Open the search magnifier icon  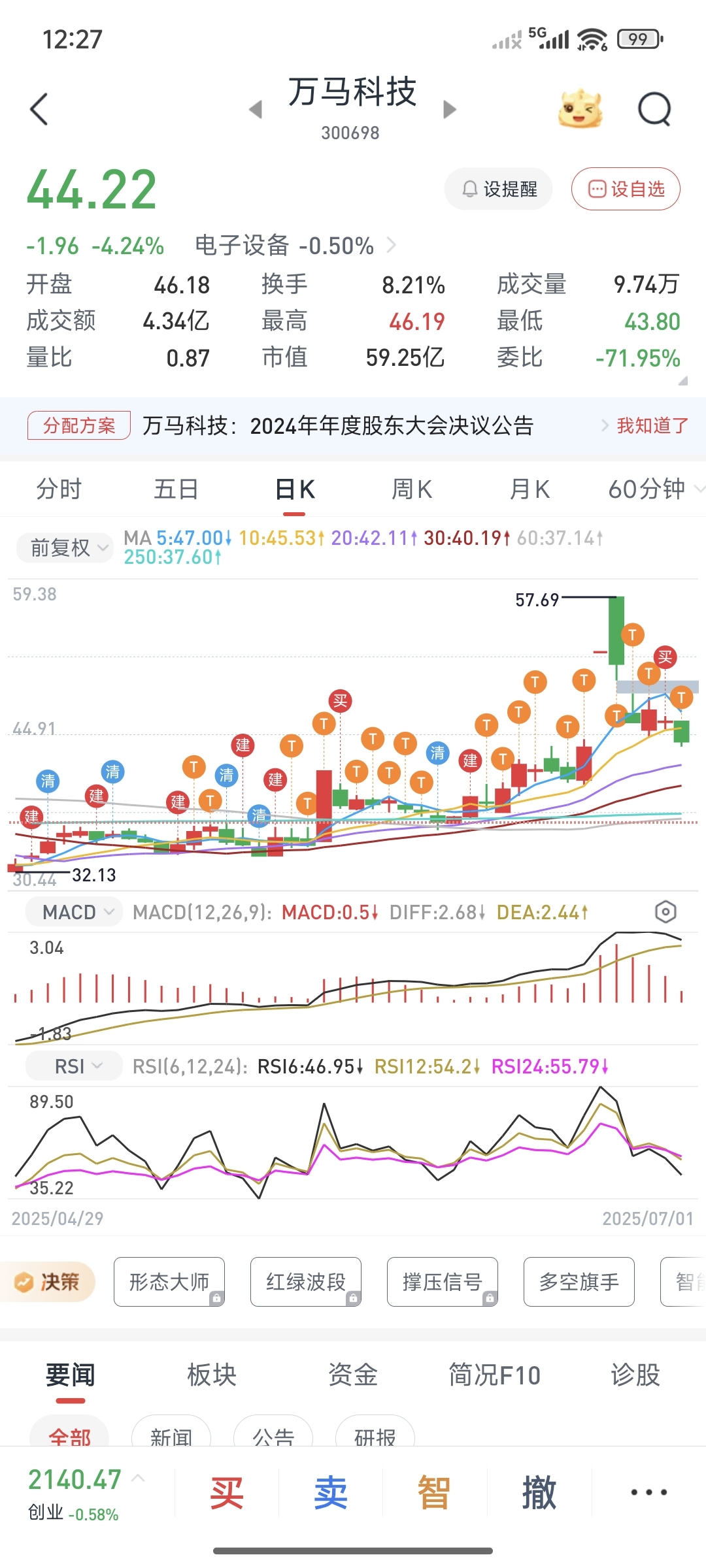point(654,108)
